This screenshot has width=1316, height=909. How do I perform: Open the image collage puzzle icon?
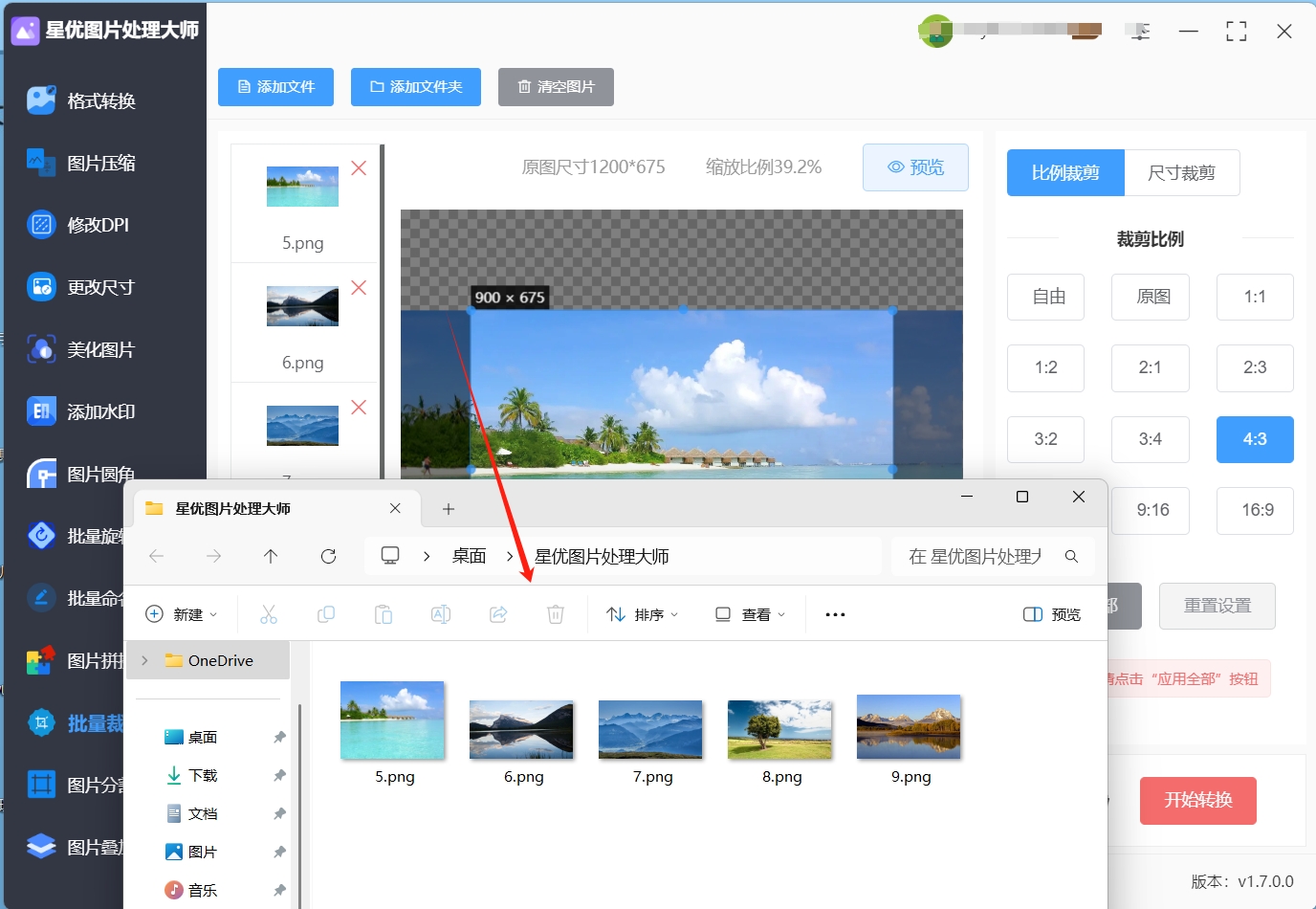41,660
